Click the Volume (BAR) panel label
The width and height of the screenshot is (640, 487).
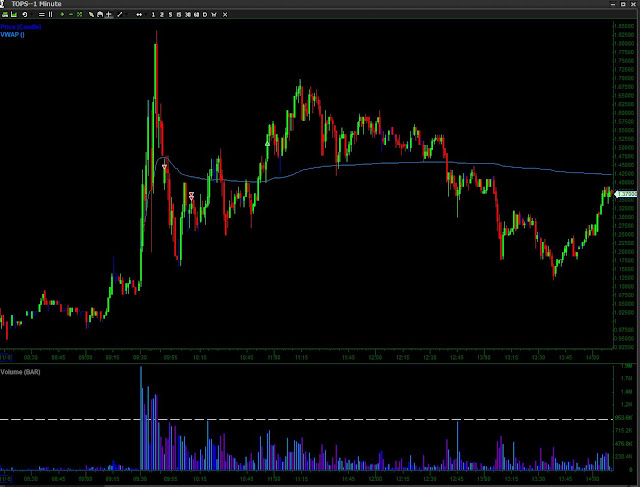pyautogui.click(x=20, y=372)
